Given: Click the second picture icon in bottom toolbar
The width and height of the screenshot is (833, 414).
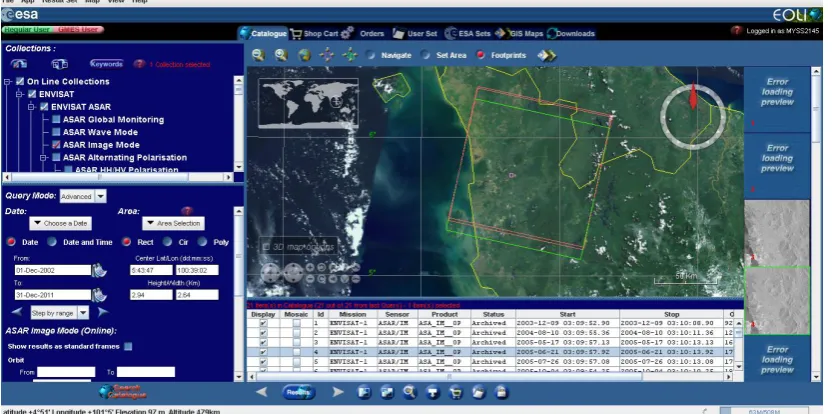Looking at the screenshot, I should point(387,393).
